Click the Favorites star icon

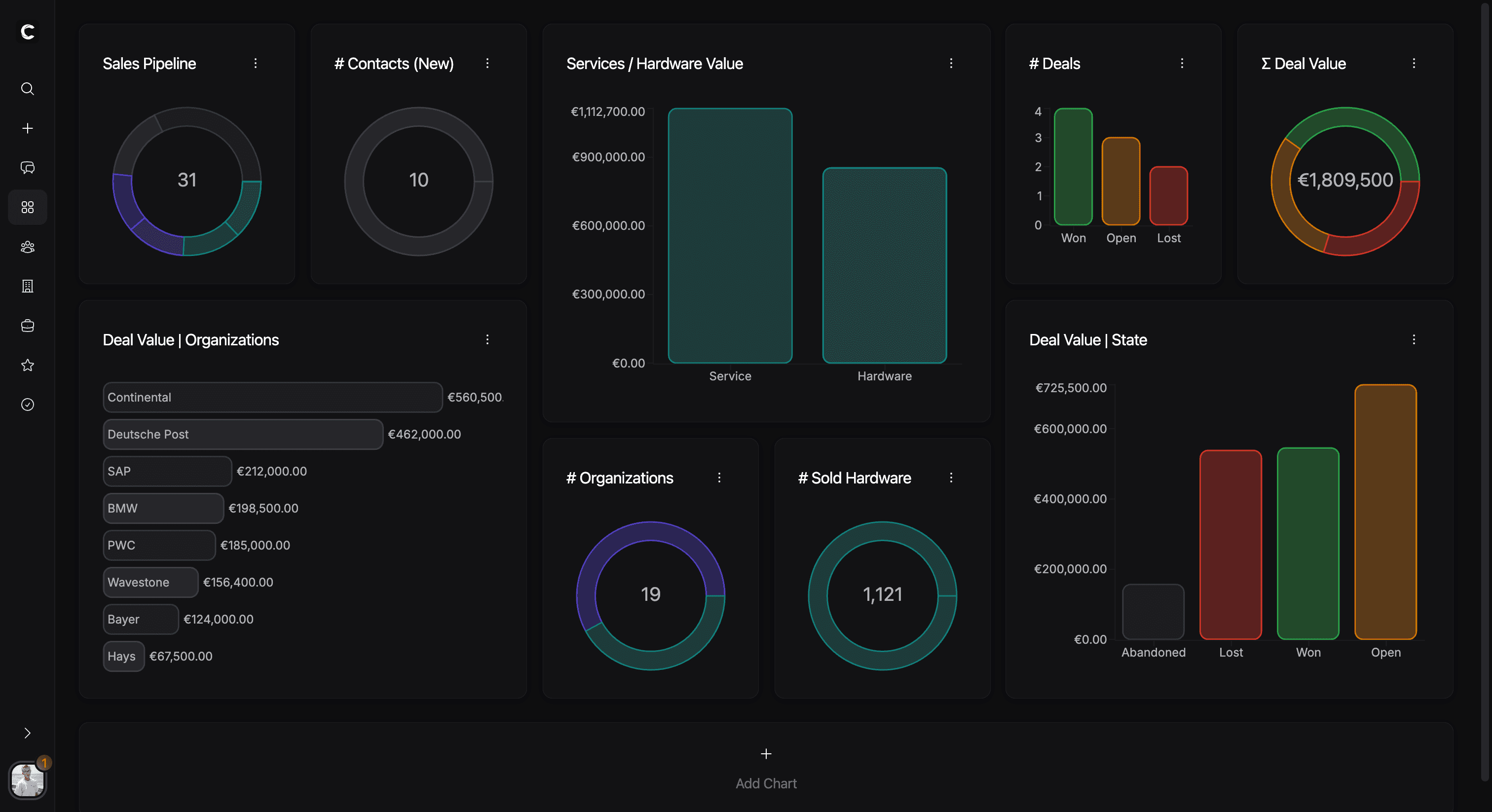point(27,365)
